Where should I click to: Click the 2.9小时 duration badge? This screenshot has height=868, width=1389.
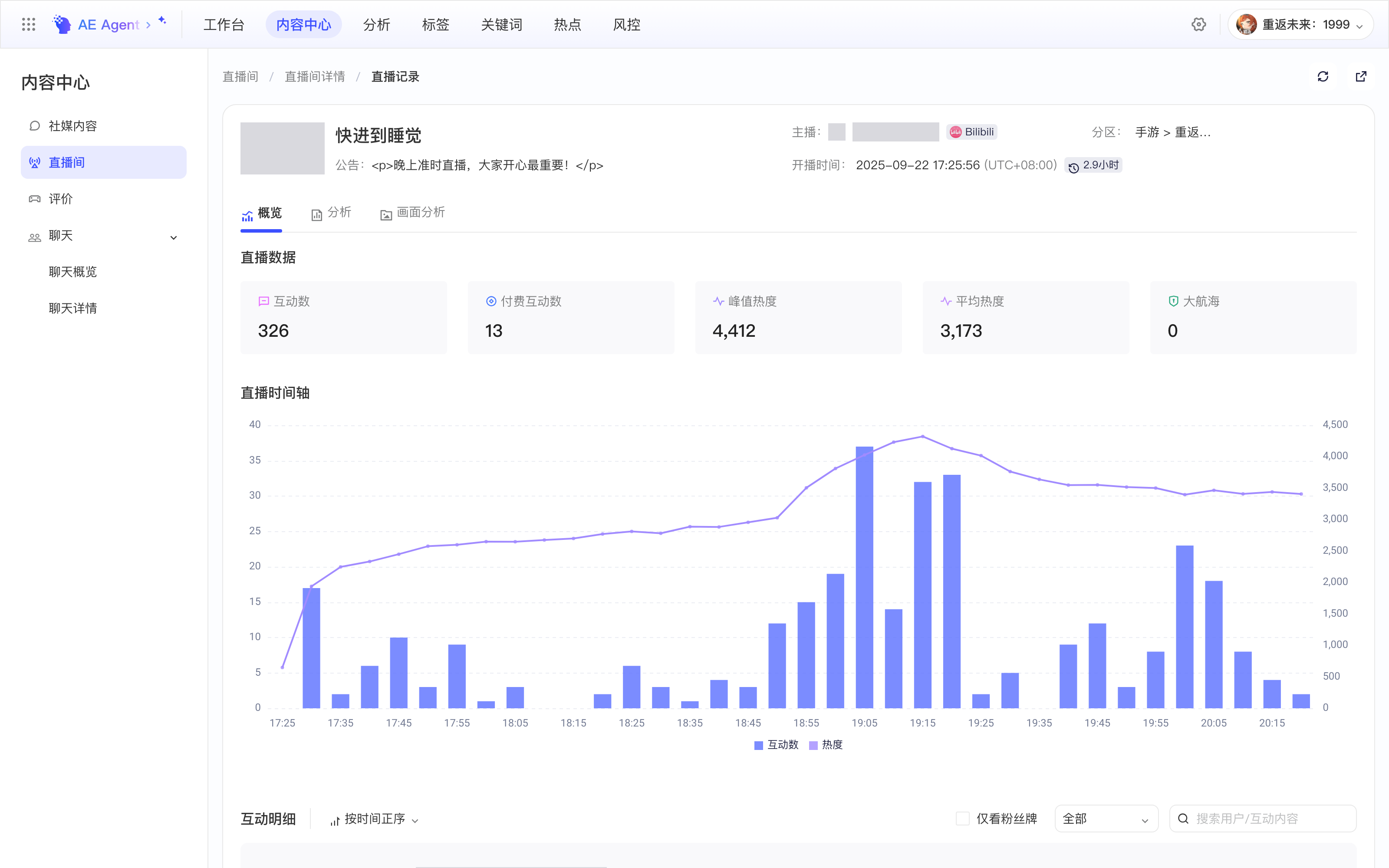tap(1093, 165)
